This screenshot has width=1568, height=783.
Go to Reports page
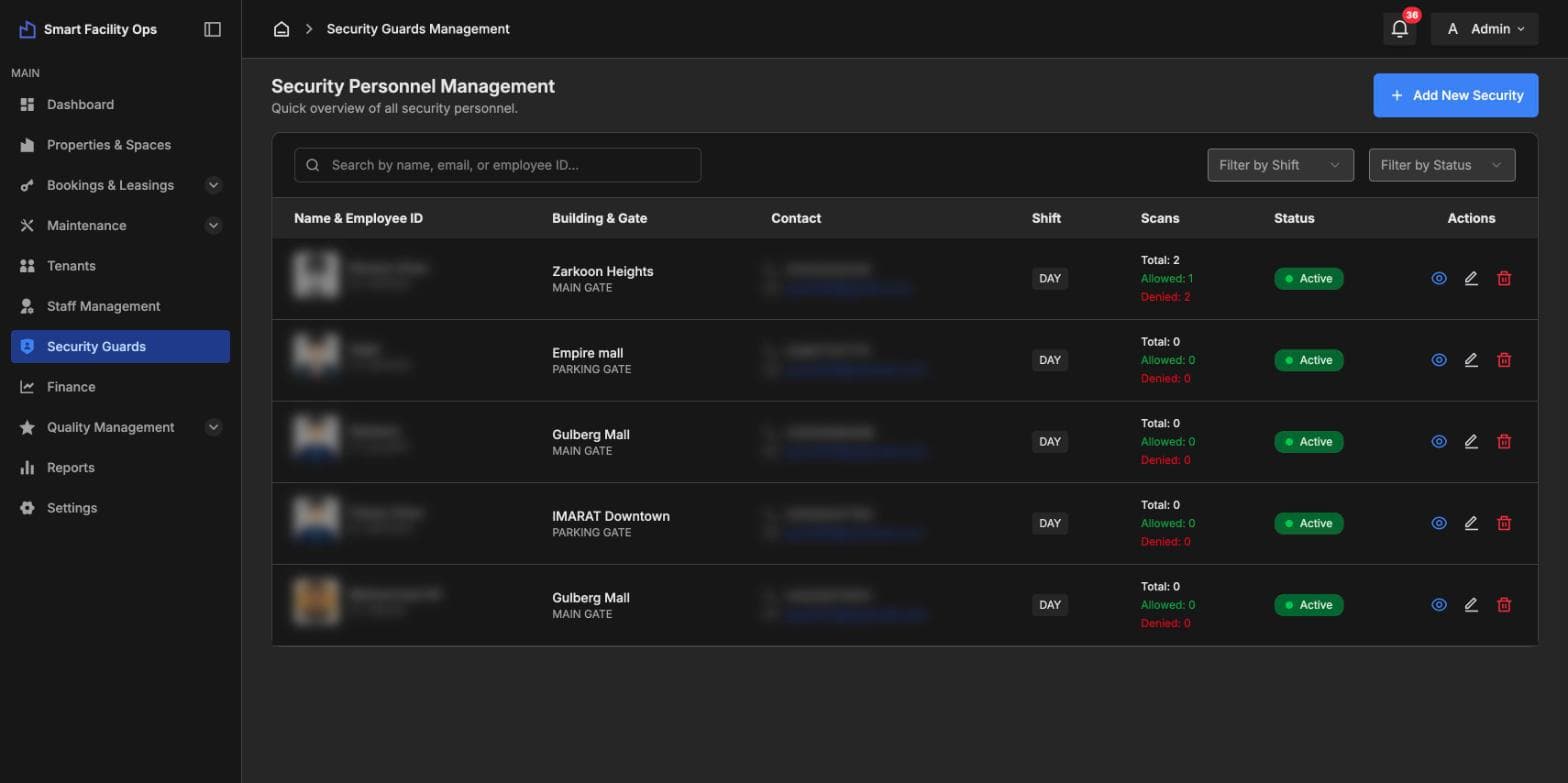(120, 467)
